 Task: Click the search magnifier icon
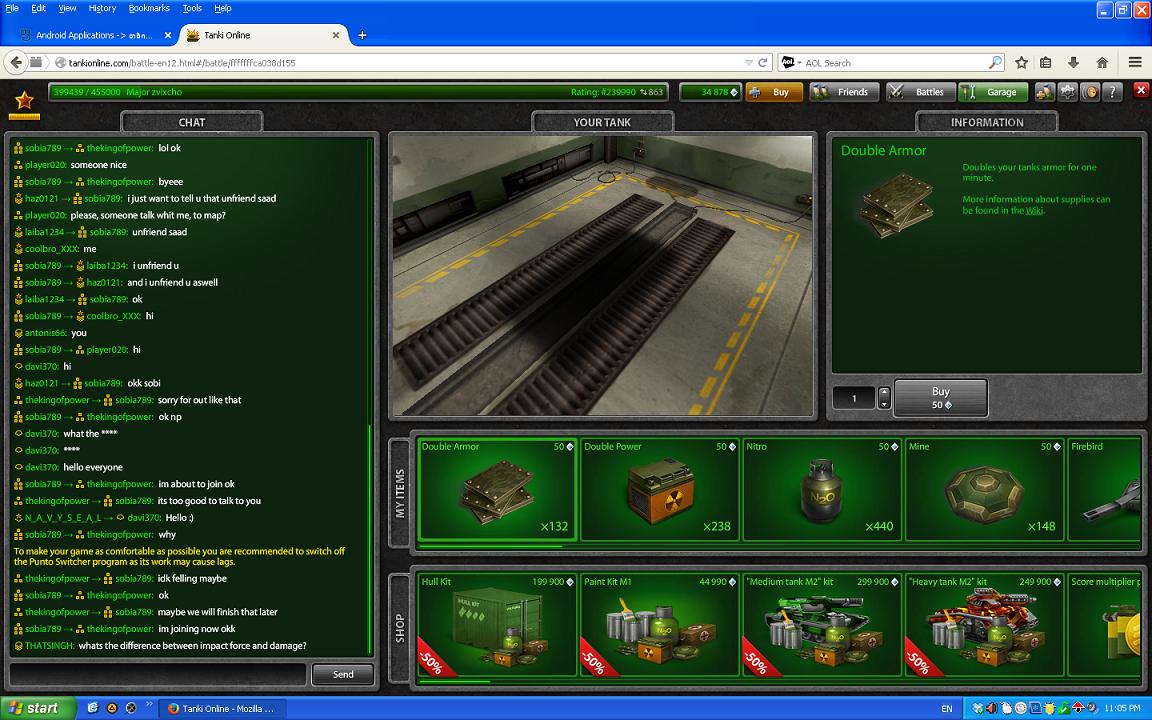click(995, 62)
